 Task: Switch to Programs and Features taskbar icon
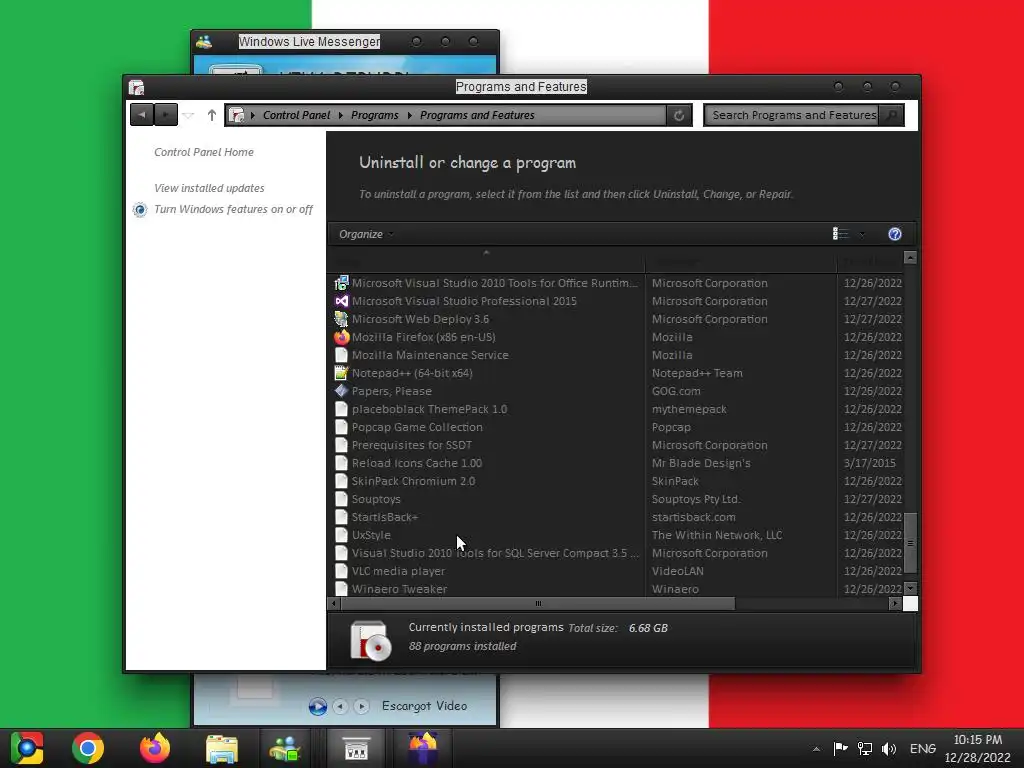356,748
